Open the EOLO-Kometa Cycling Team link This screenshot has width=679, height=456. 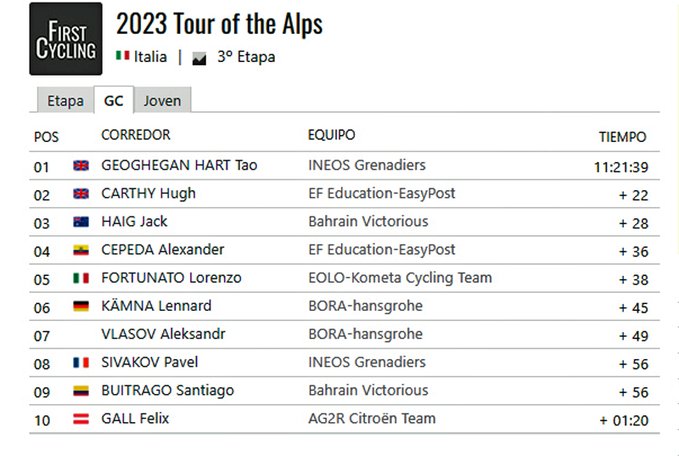pos(399,278)
